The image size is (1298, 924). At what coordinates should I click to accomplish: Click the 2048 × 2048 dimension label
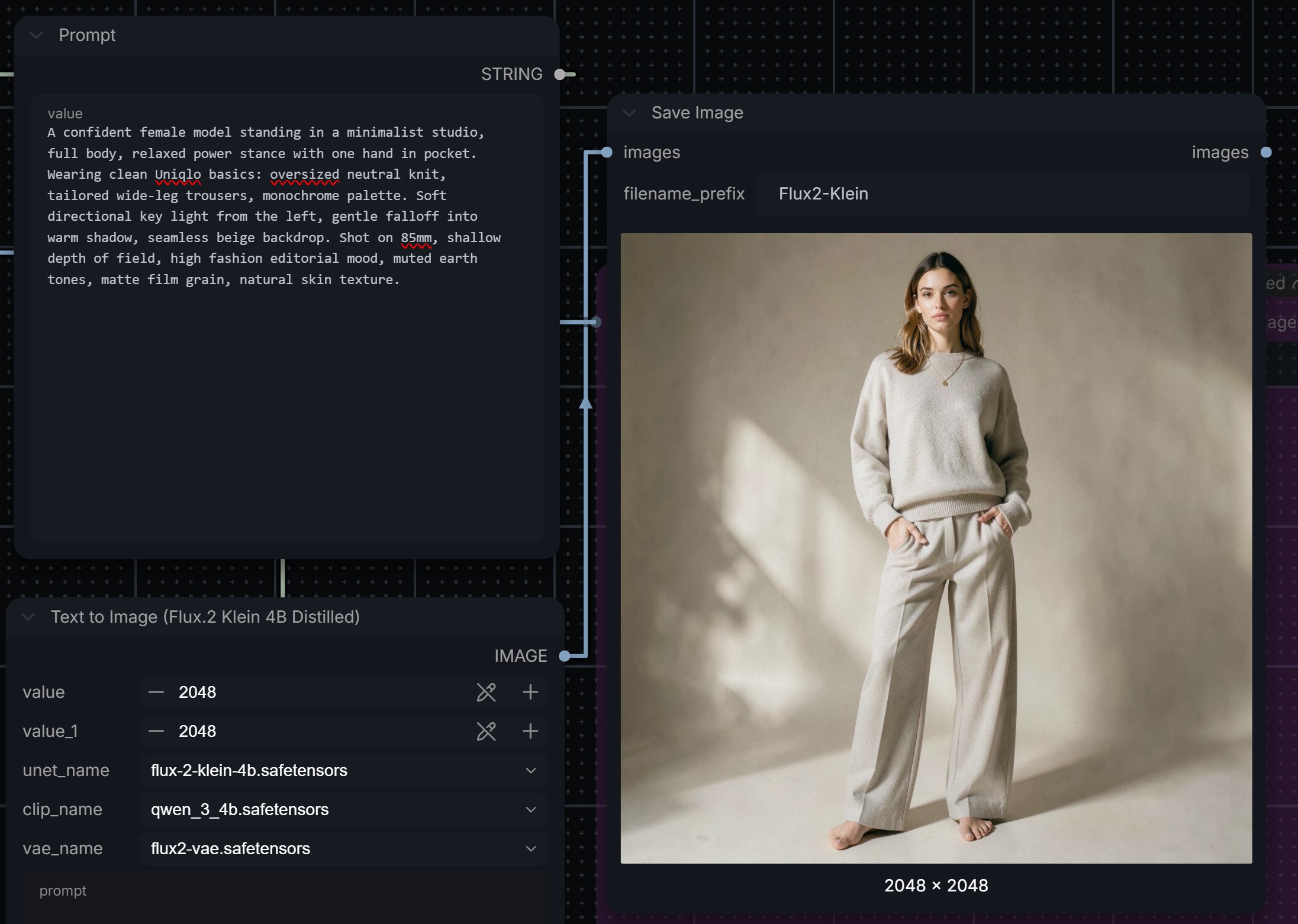pyautogui.click(x=936, y=885)
